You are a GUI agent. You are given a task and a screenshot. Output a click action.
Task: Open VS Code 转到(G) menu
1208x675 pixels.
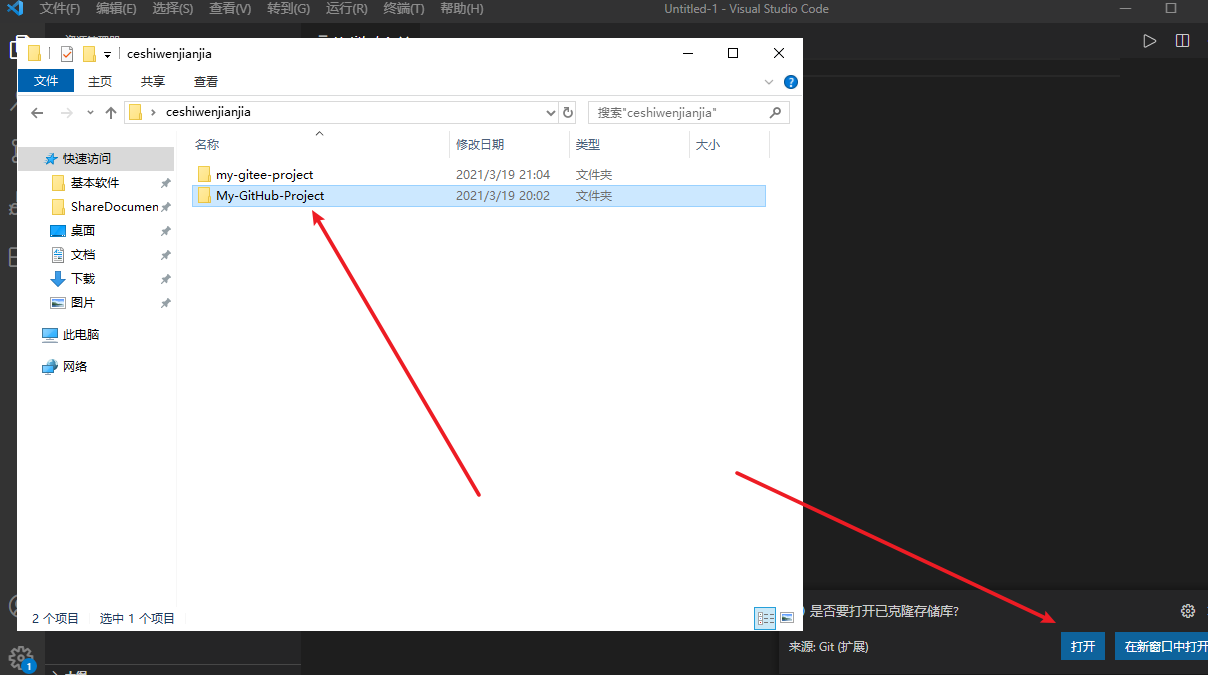289,9
